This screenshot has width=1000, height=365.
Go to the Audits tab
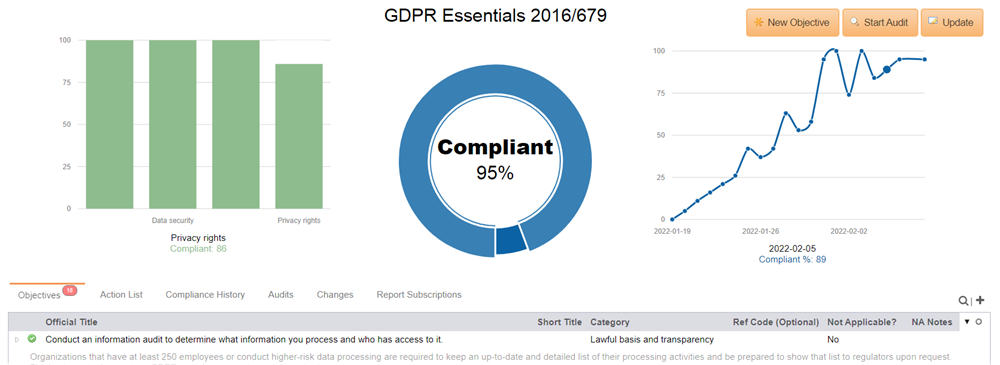tap(281, 295)
